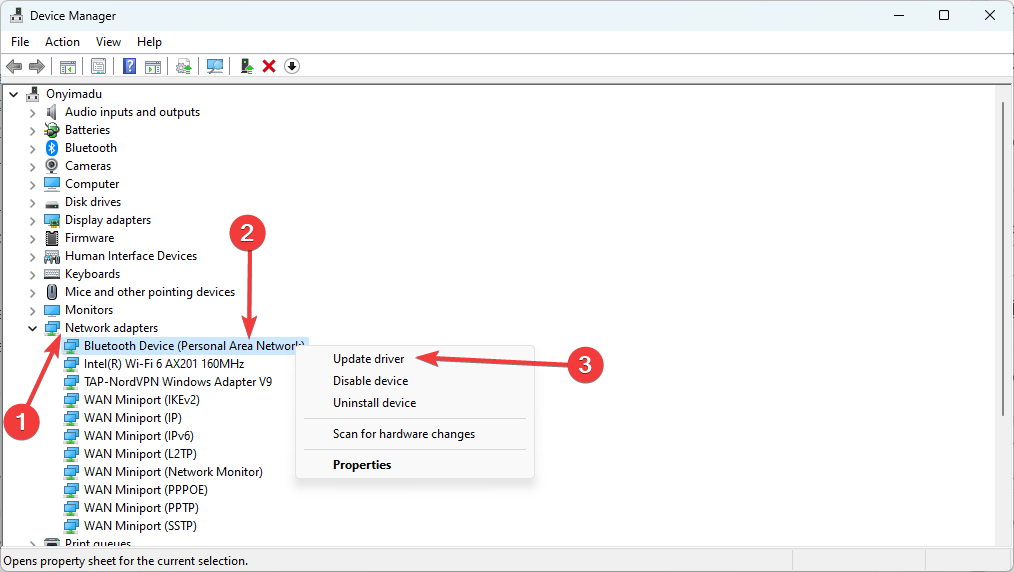Viewport: 1014px width, 572px height.
Task: Expand the Audio inputs and outputs node
Action: (x=32, y=112)
